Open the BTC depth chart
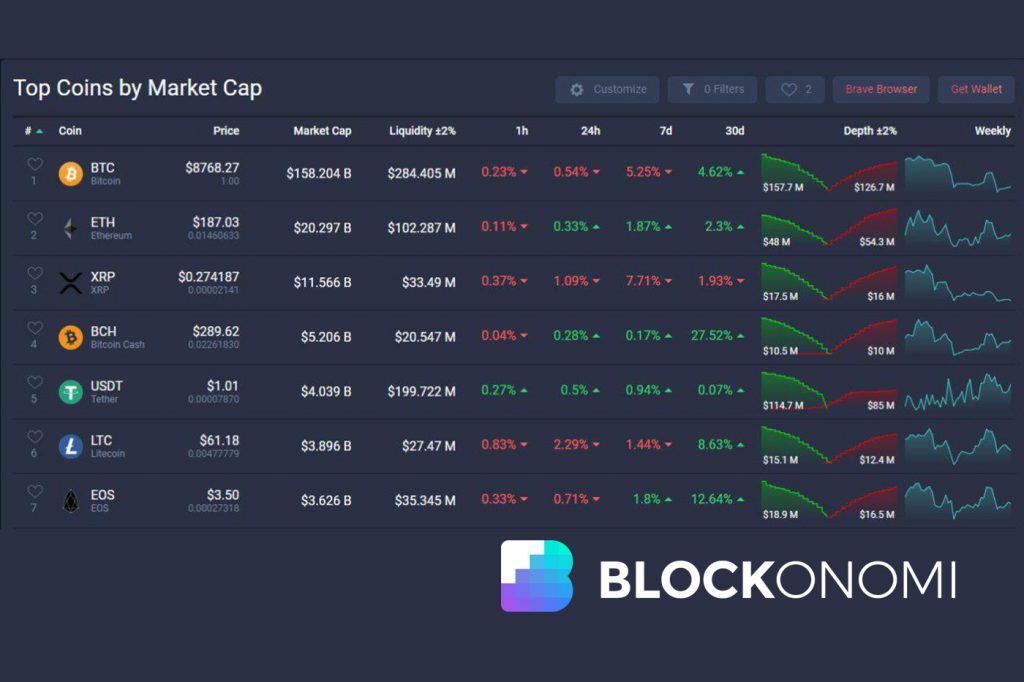Image resolution: width=1024 pixels, height=682 pixels. click(829, 173)
